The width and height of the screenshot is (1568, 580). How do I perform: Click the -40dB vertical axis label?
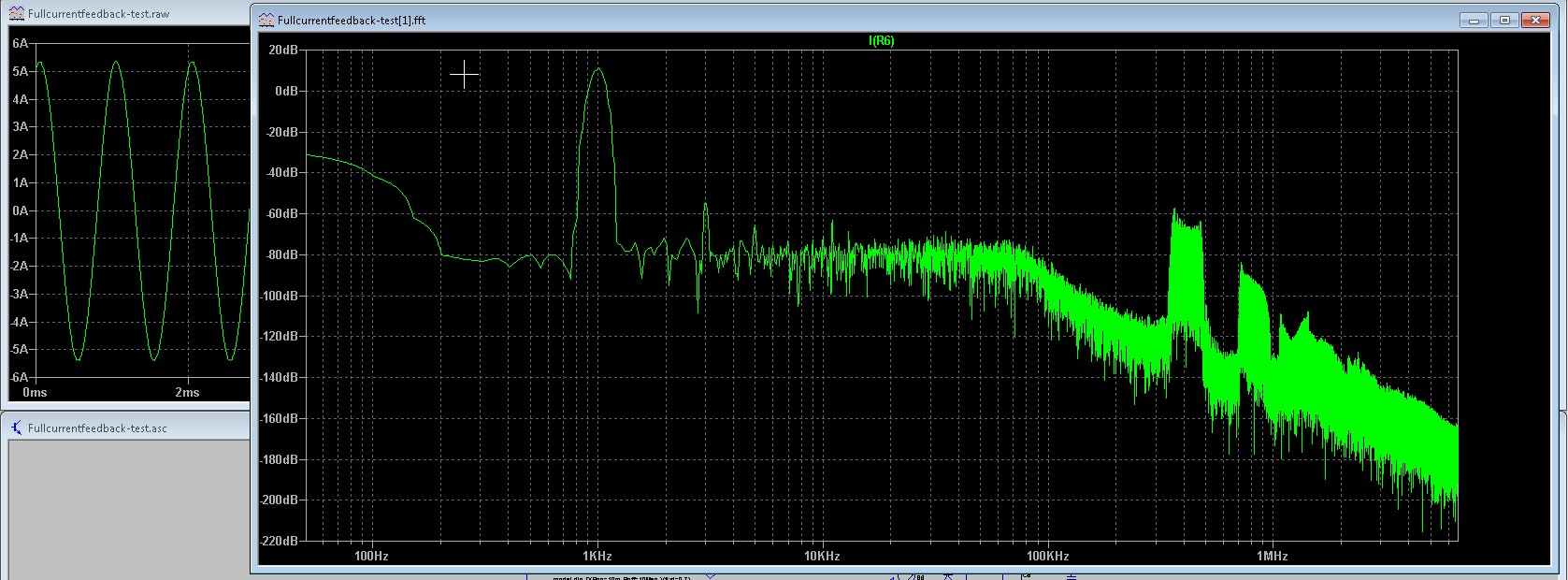pos(281,172)
